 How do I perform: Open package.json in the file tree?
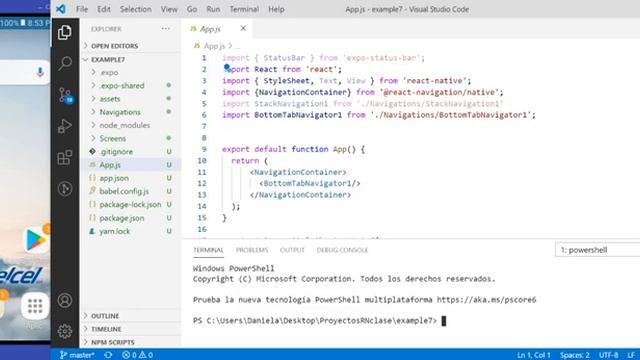pos(131,218)
